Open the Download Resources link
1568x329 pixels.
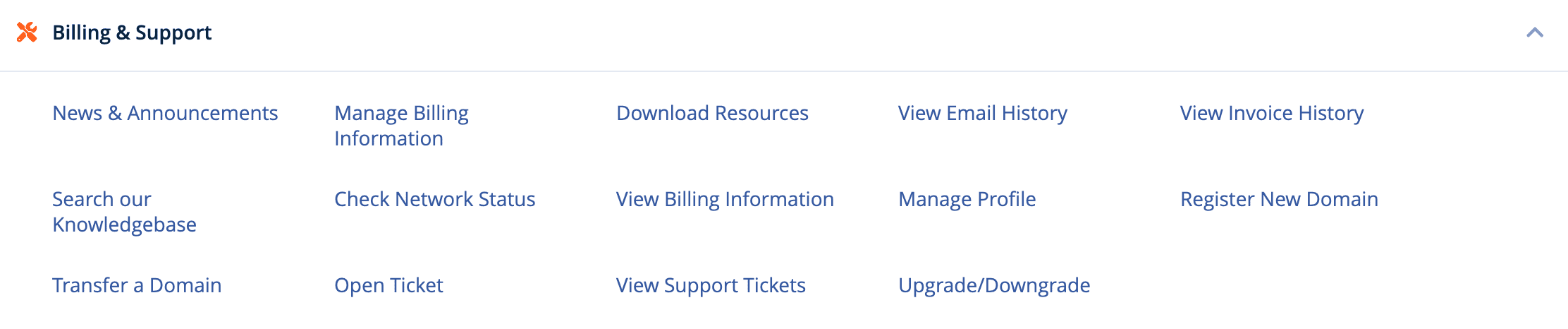[x=712, y=113]
